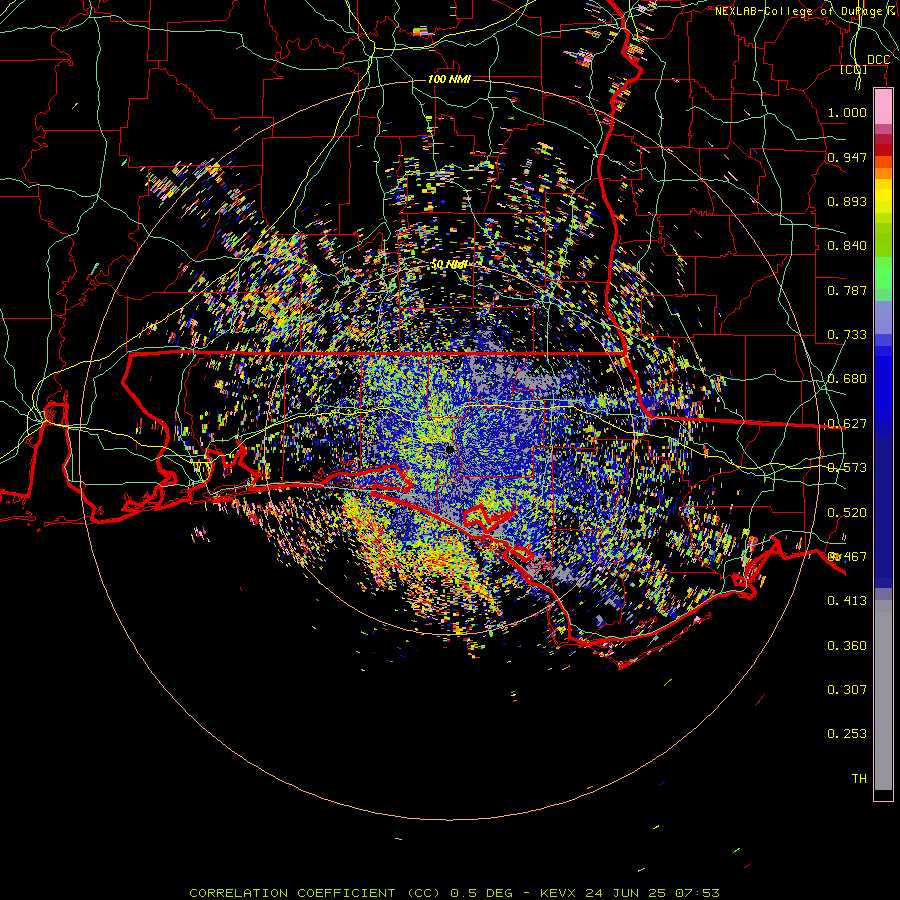The width and height of the screenshot is (900, 900).
Task: Click the 0.733 legend value
Action: 847,335
